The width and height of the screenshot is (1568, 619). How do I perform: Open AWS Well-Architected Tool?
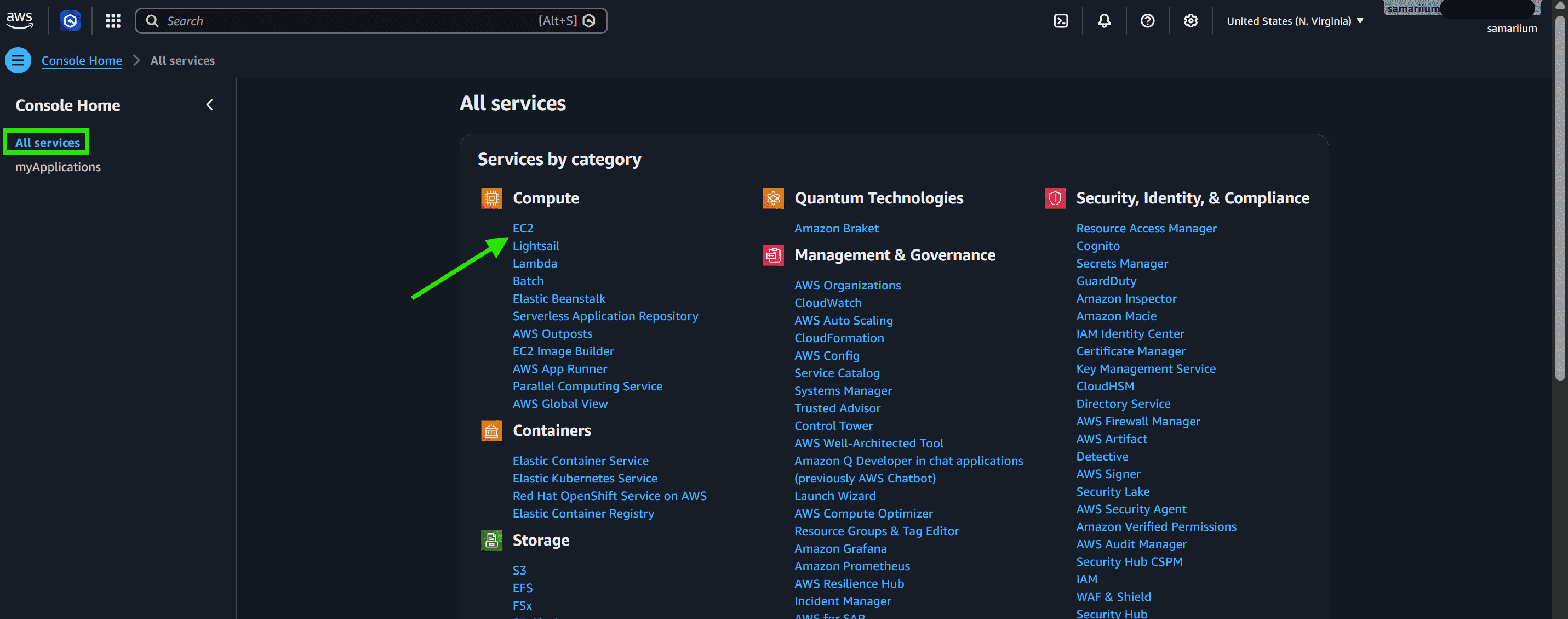(x=868, y=444)
